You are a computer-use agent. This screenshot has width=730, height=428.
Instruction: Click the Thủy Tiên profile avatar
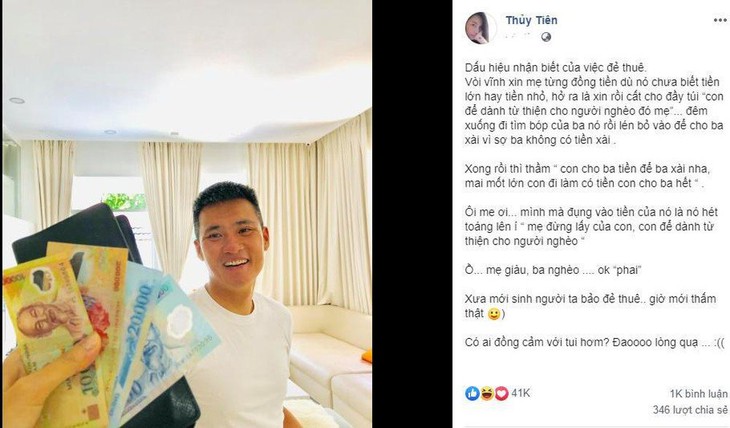tap(480, 28)
